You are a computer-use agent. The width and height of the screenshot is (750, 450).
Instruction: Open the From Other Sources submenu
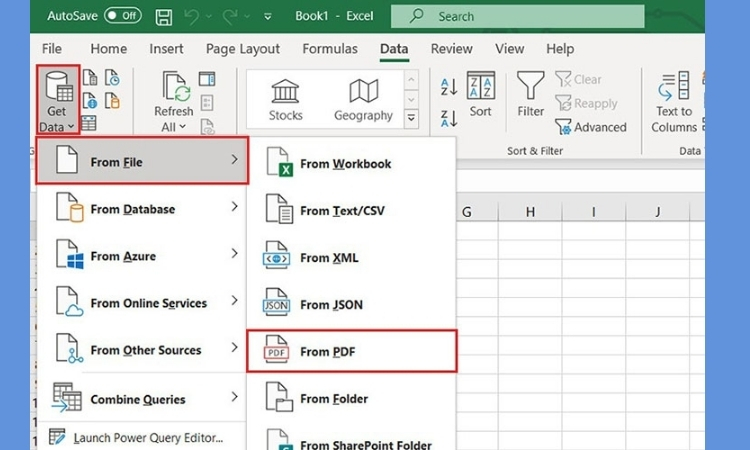point(143,349)
